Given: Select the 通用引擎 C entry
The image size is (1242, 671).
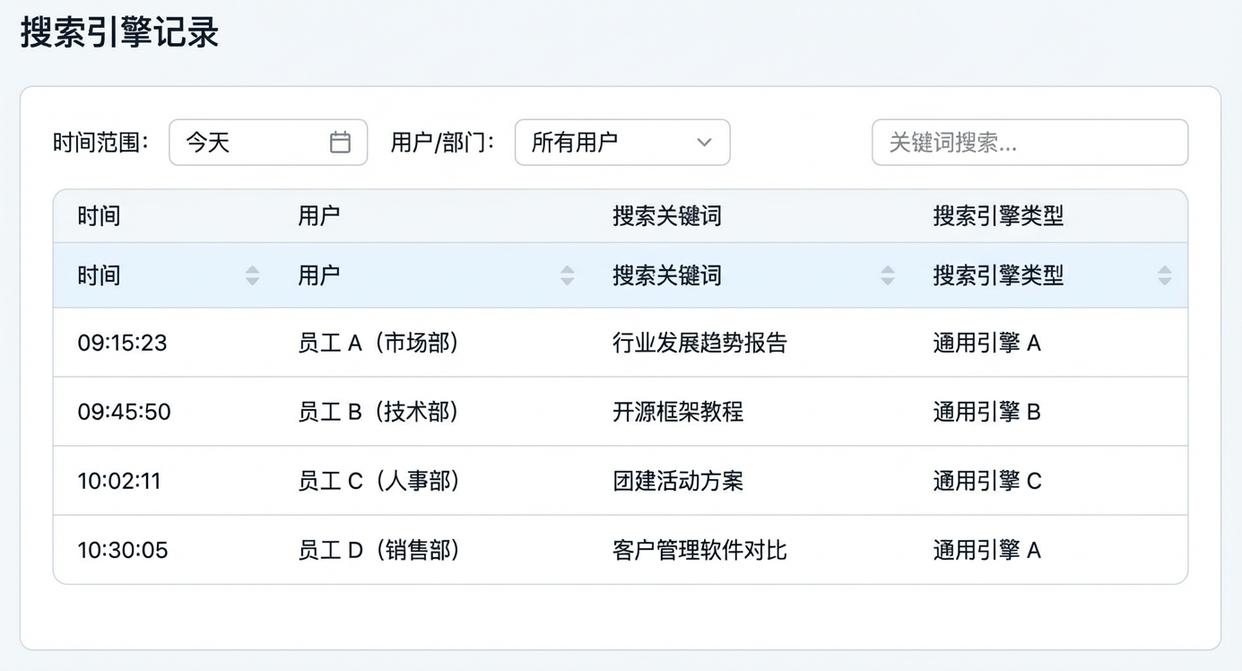Looking at the screenshot, I should pyautogui.click(x=986, y=480).
